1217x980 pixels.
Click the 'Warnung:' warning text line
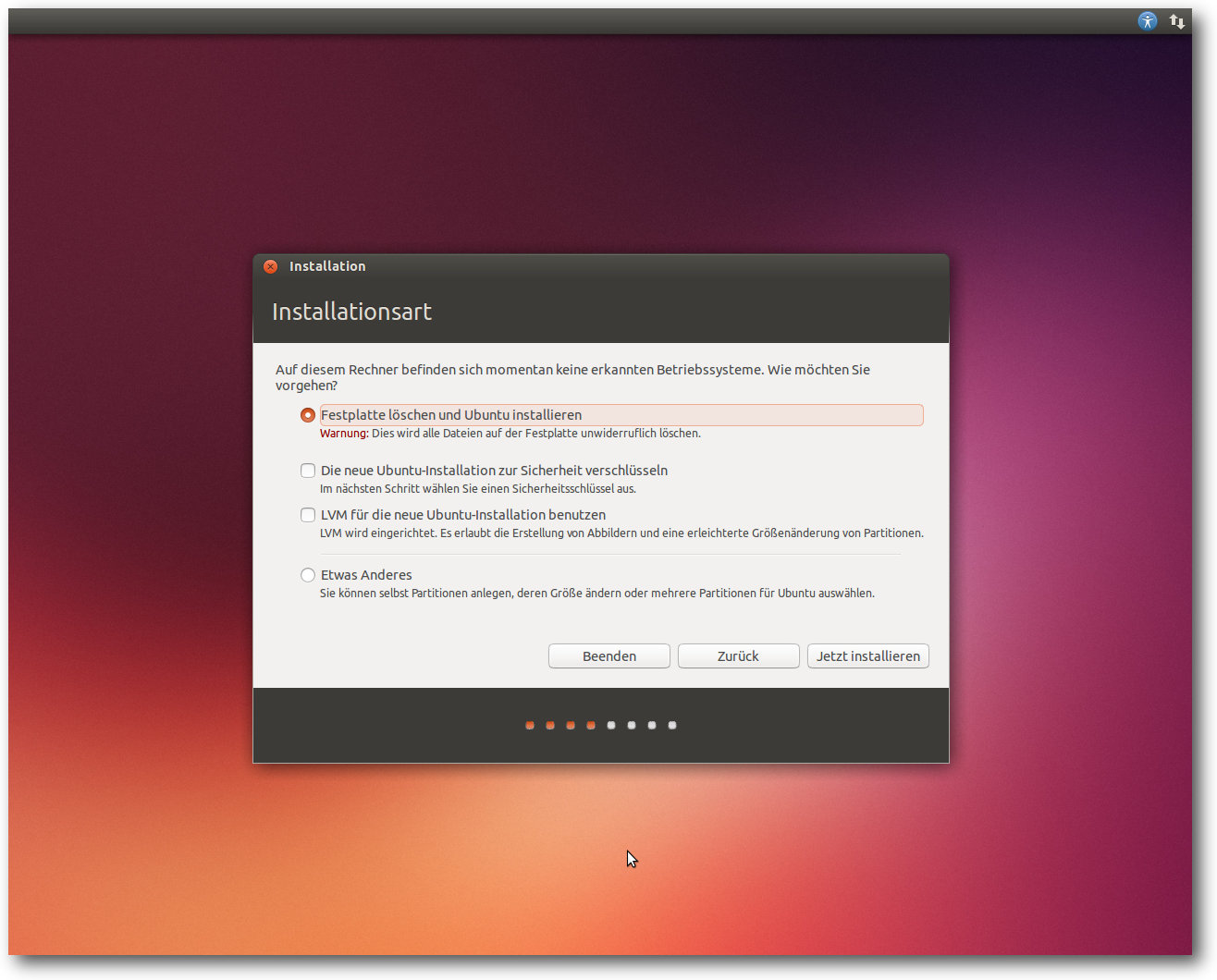click(x=510, y=433)
